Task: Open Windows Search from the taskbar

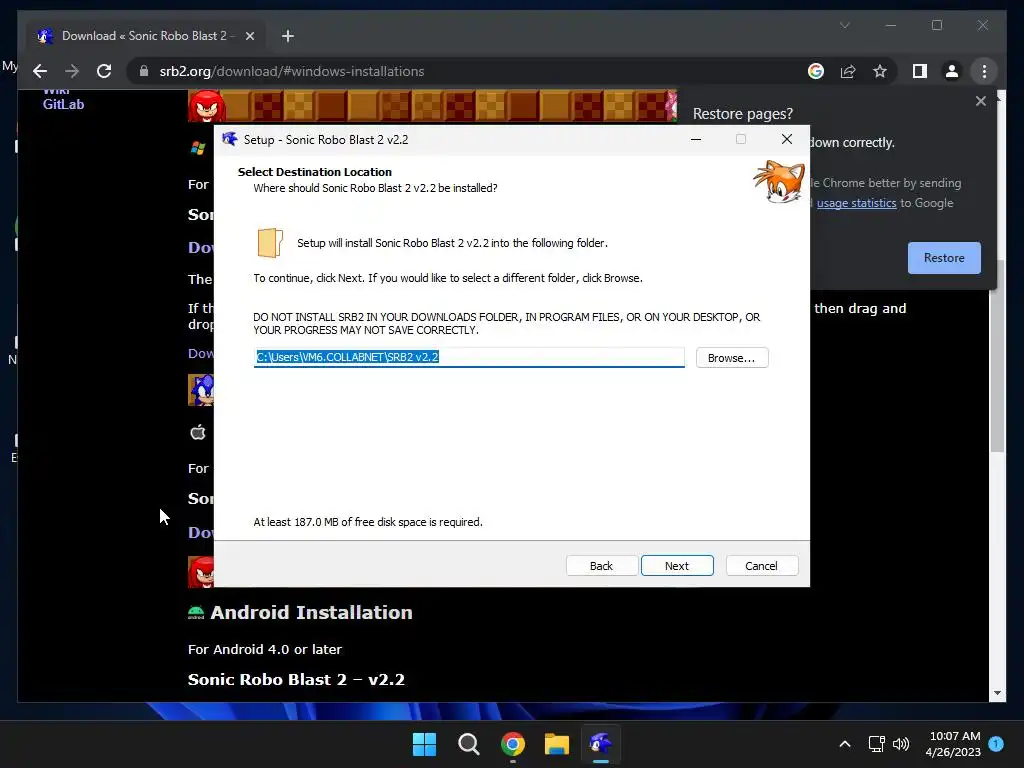Action: [469, 744]
